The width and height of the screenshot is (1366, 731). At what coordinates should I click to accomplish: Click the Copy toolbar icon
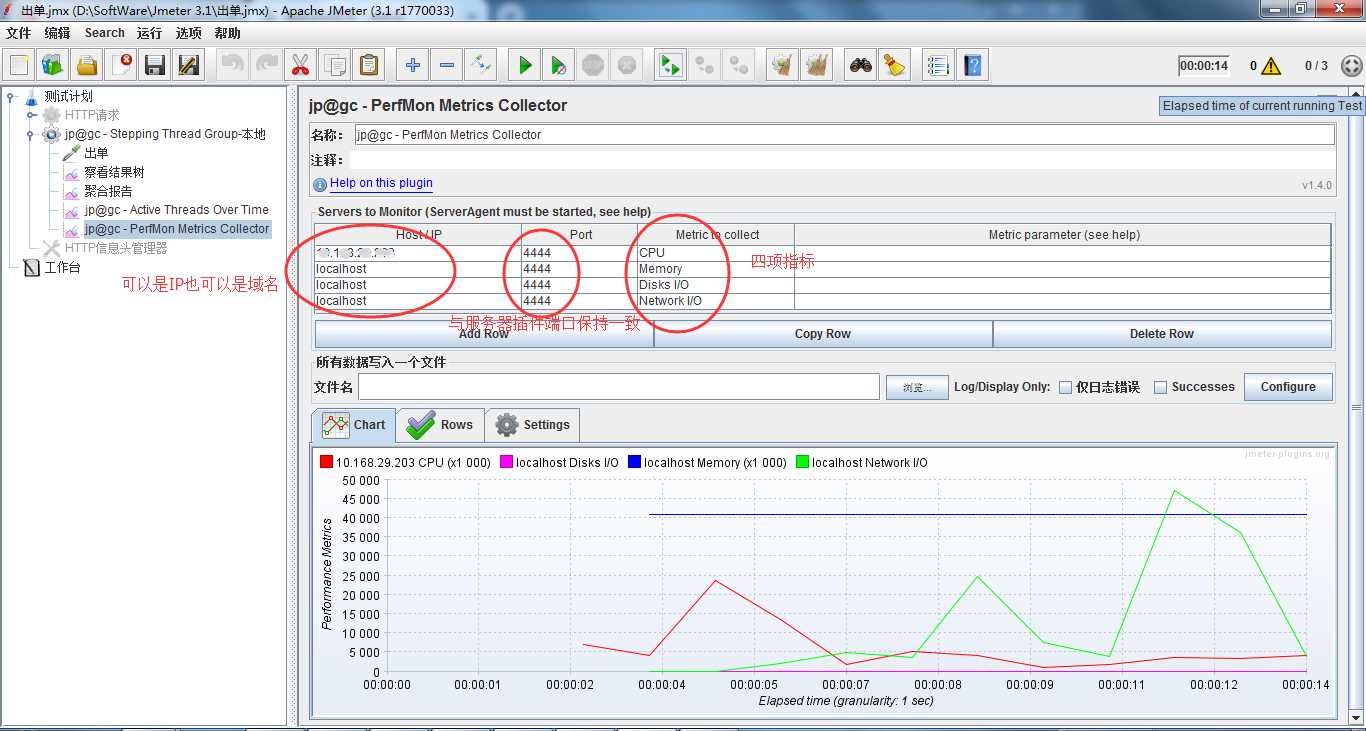[335, 66]
